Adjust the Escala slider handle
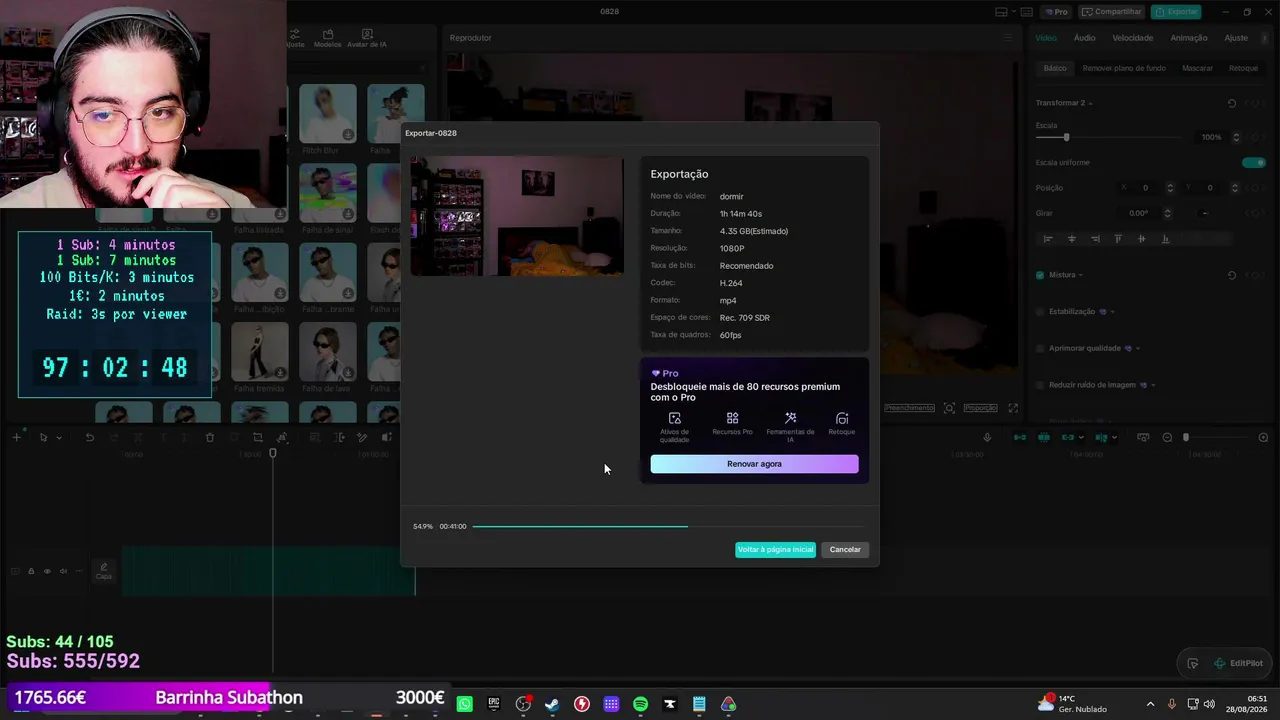 (1066, 137)
